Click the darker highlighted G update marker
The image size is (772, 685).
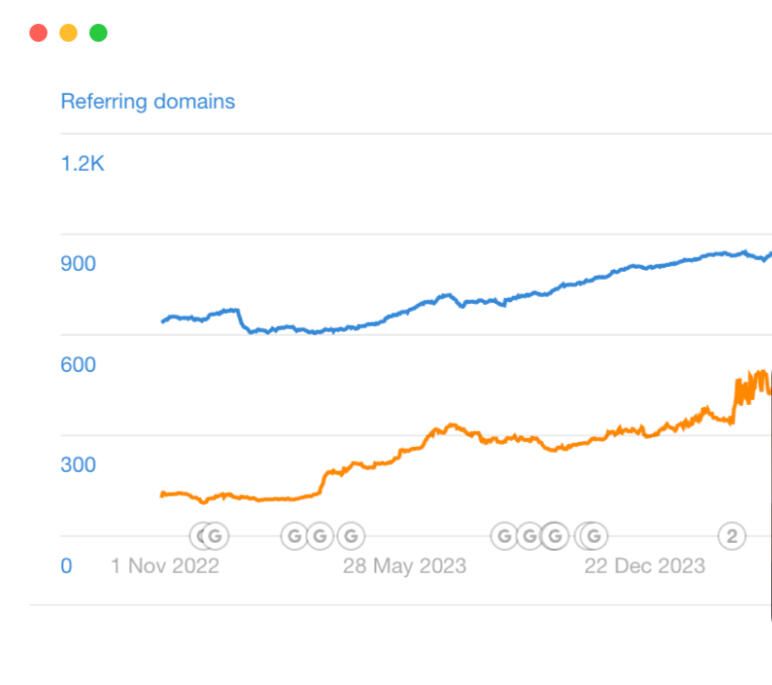(x=555, y=536)
